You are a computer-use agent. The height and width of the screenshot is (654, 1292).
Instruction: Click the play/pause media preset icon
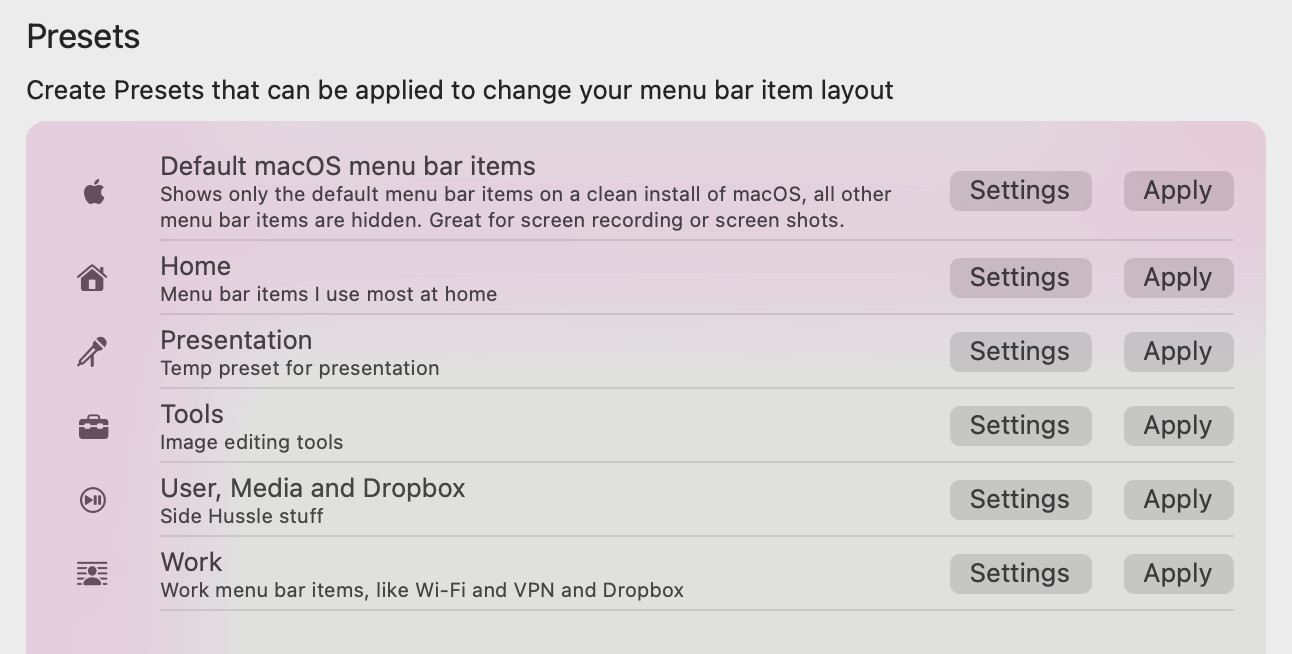pos(93,499)
